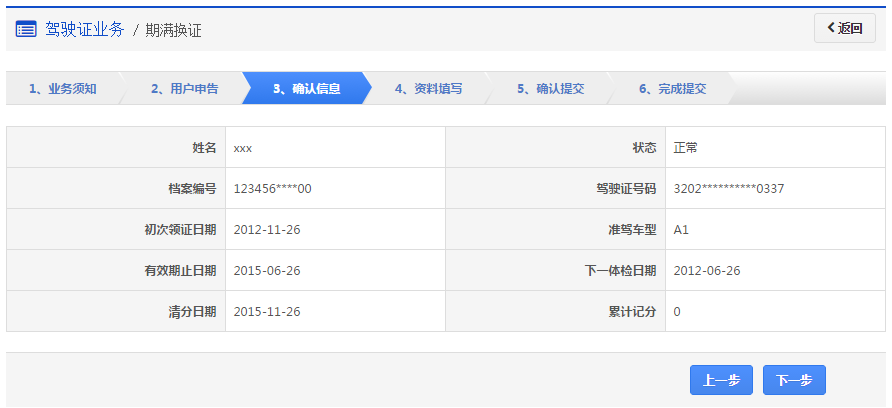Click the 下一体检日期 value 2012-06-26
This screenshot has height=408, width=892.
point(707,270)
